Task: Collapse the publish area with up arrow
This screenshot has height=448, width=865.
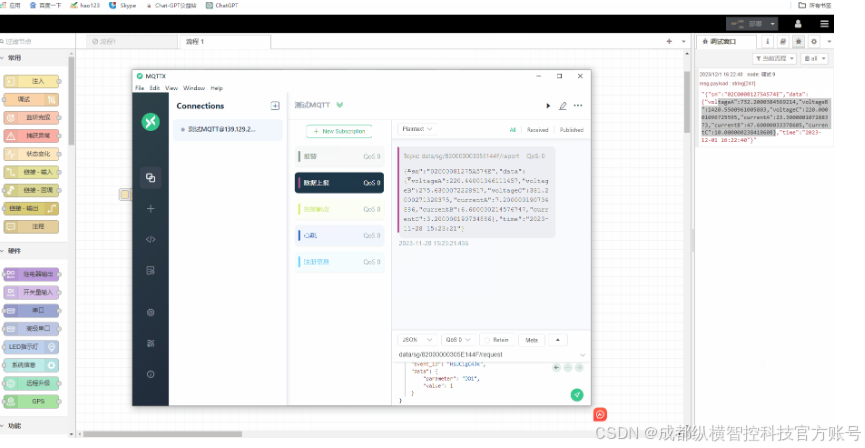Action: tap(557, 340)
